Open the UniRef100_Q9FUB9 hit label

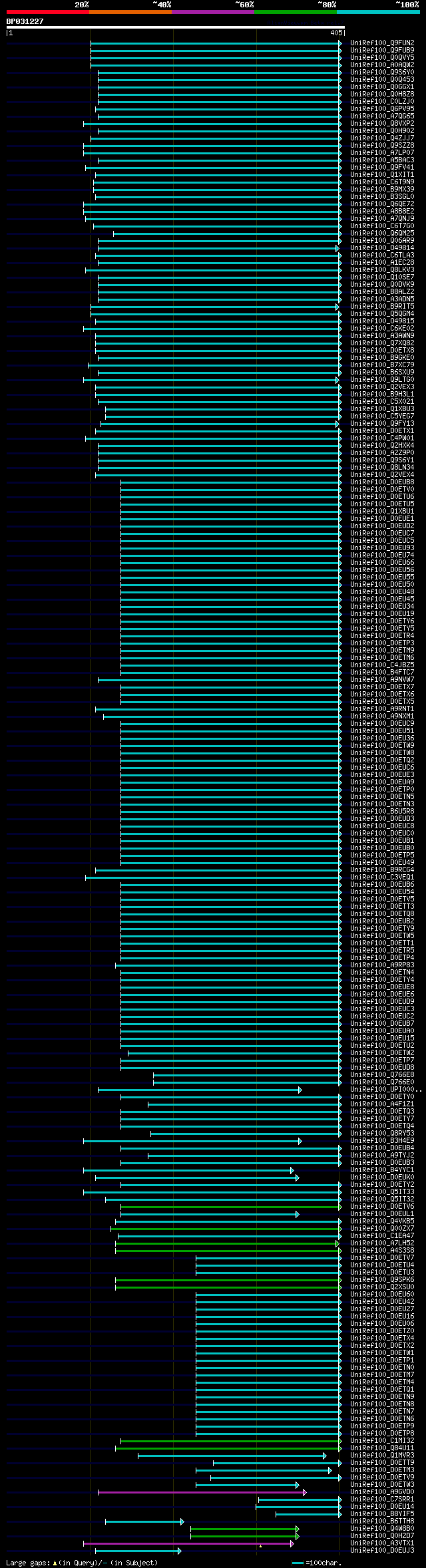click(382, 51)
